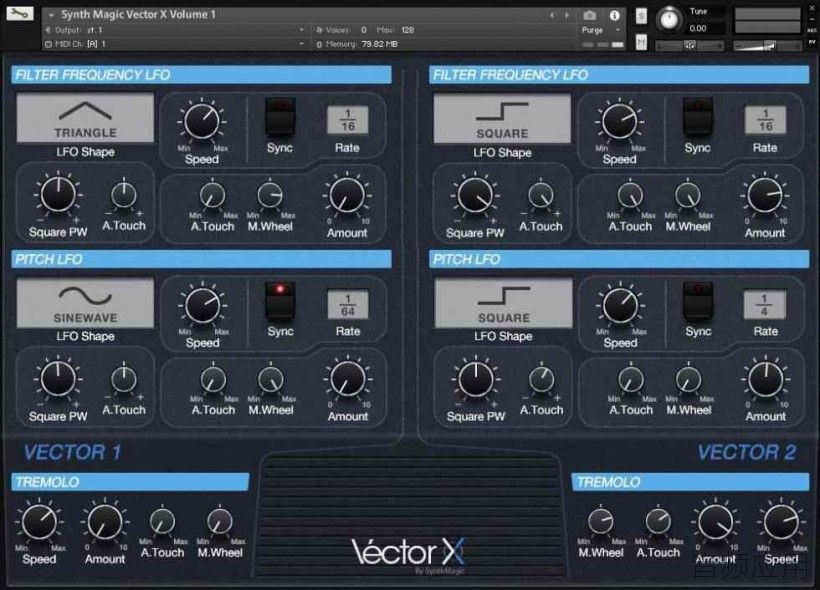Toggle Sync switch in Vector 1 Filter LFO

[x=280, y=116]
